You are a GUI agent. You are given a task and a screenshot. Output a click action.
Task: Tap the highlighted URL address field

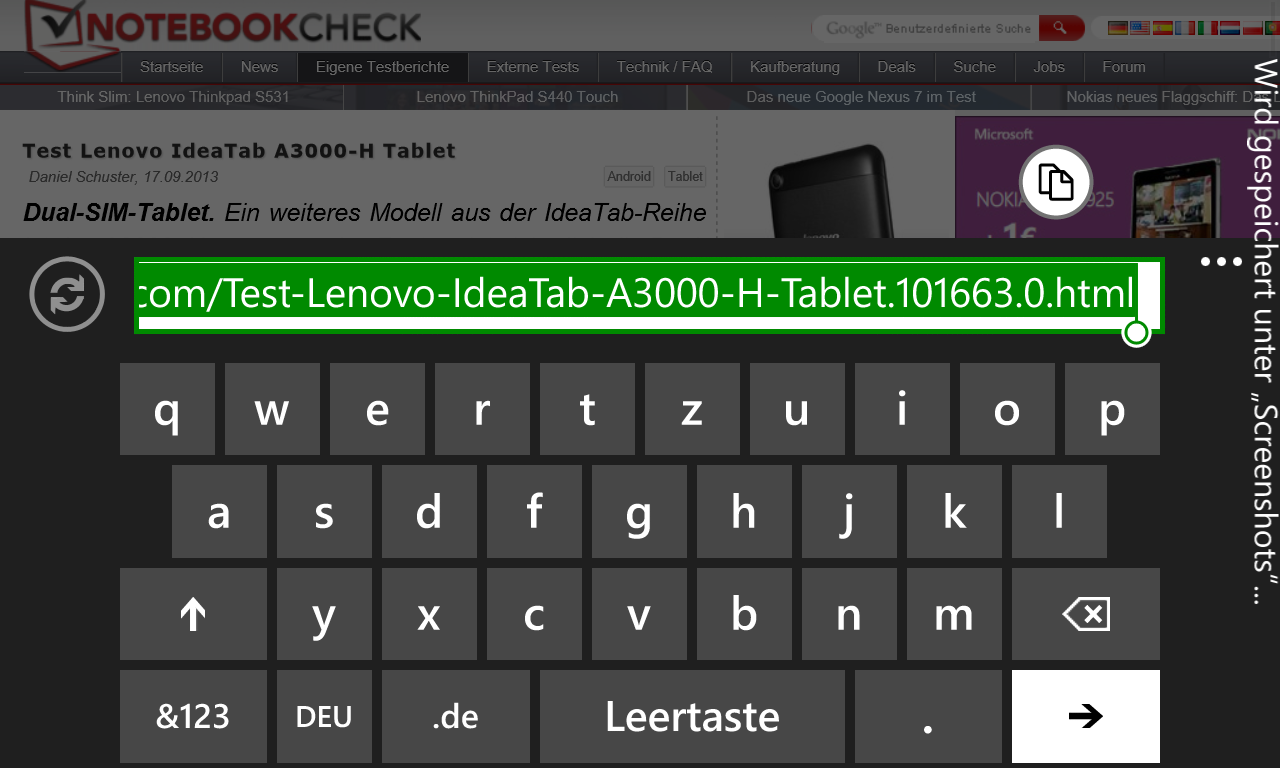649,295
